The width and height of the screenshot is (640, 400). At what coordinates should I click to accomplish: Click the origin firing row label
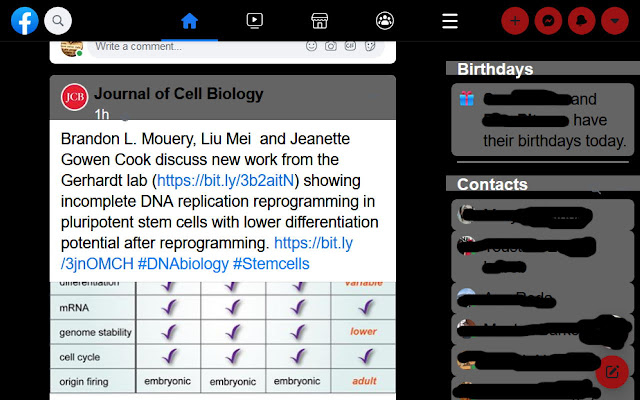84,382
